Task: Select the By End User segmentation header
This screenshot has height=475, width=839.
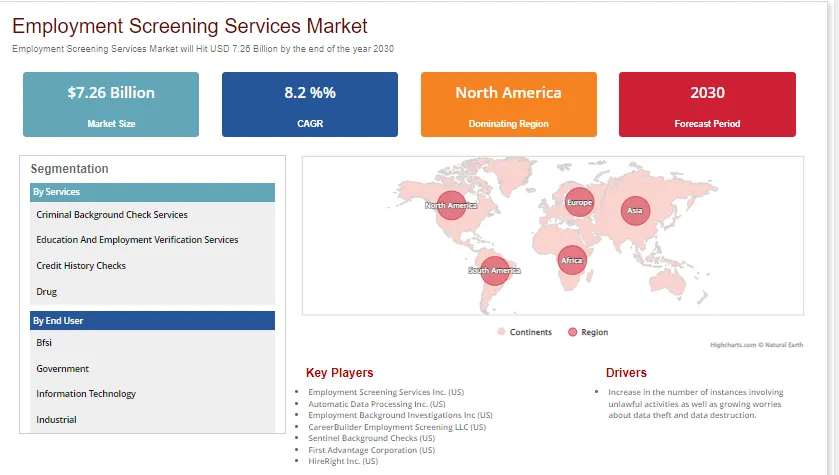Action: click(152, 320)
